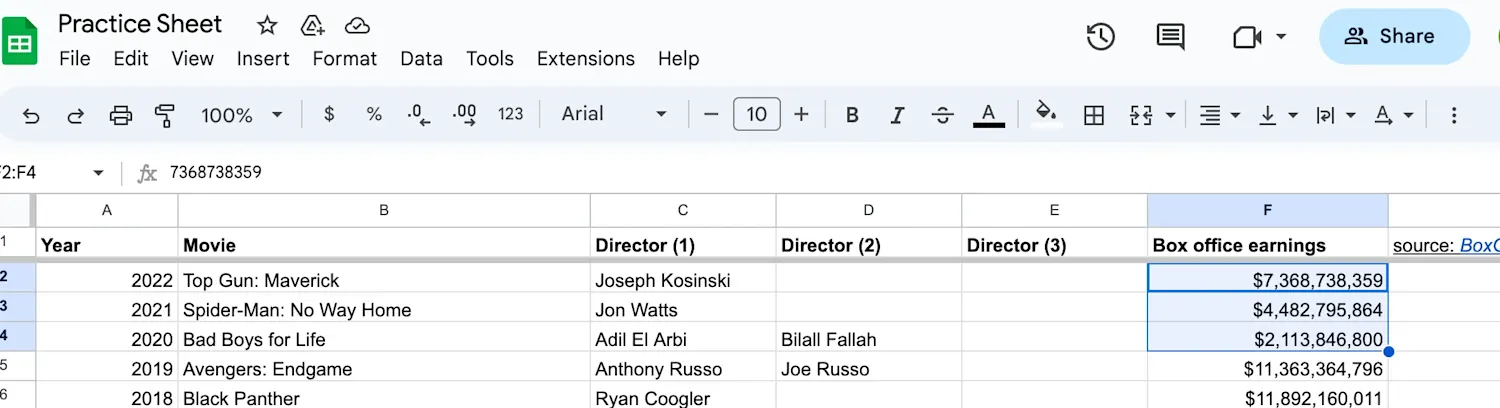Check the cloud save status icon
Screen dimensions: 1500x408
(x=357, y=25)
